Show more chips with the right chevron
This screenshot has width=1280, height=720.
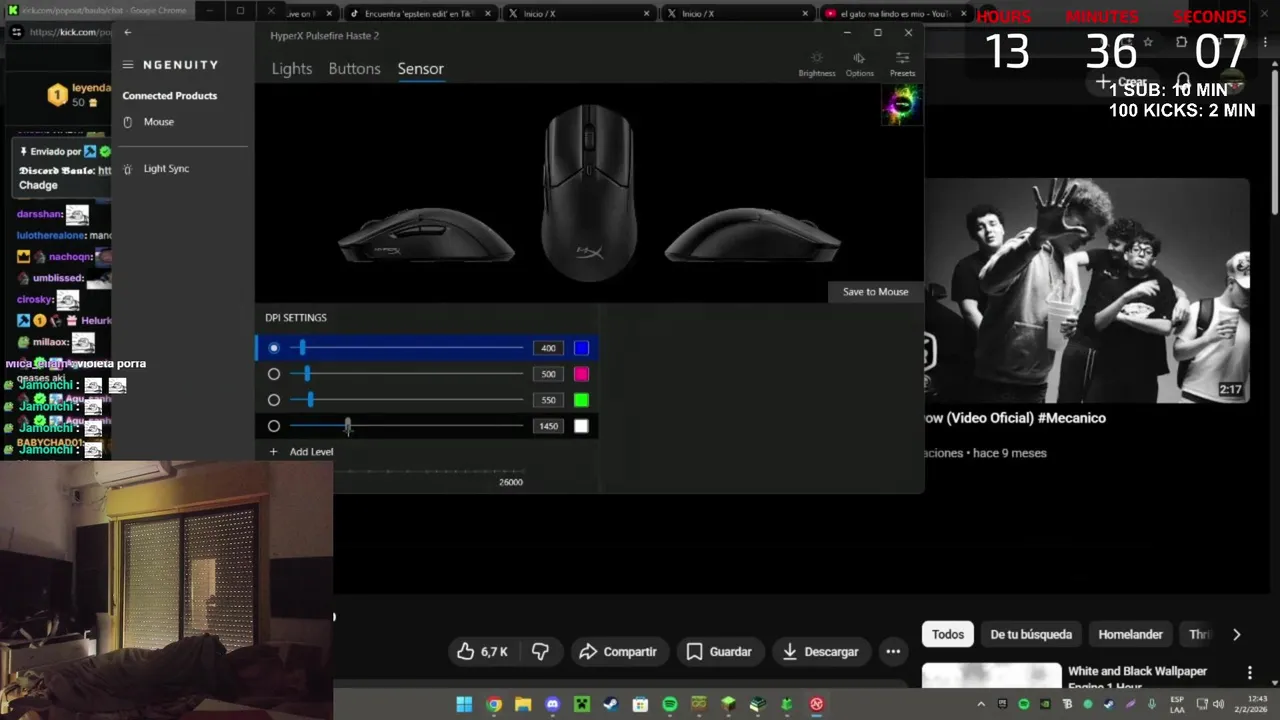[x=1236, y=635]
